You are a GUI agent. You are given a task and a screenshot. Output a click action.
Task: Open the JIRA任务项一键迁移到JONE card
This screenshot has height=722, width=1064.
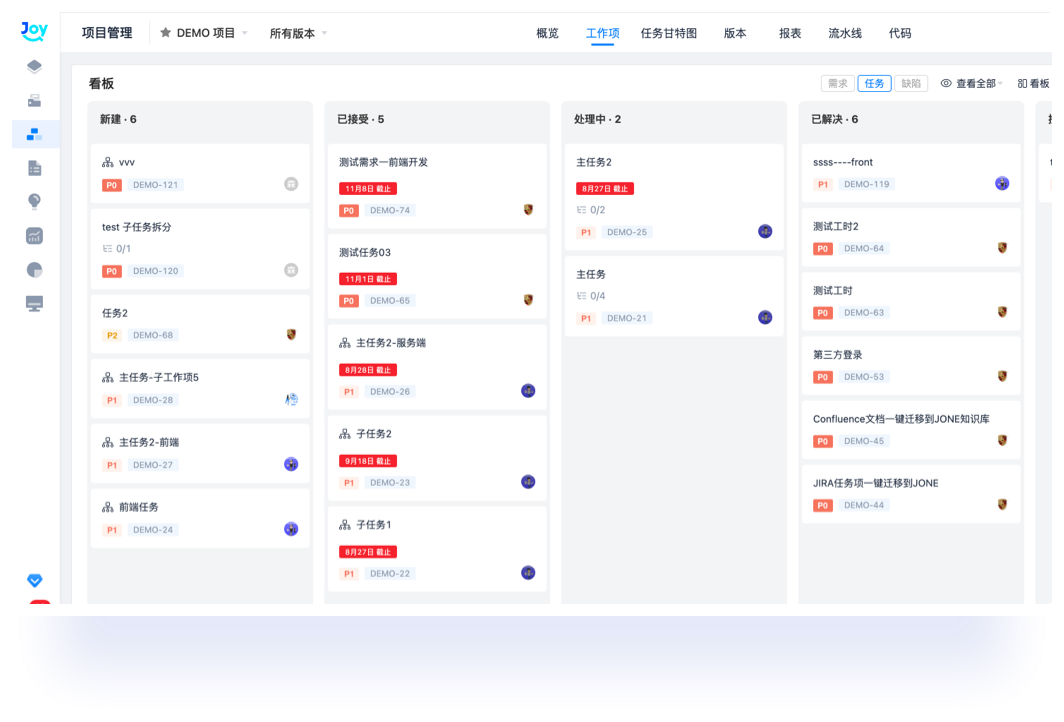911,494
